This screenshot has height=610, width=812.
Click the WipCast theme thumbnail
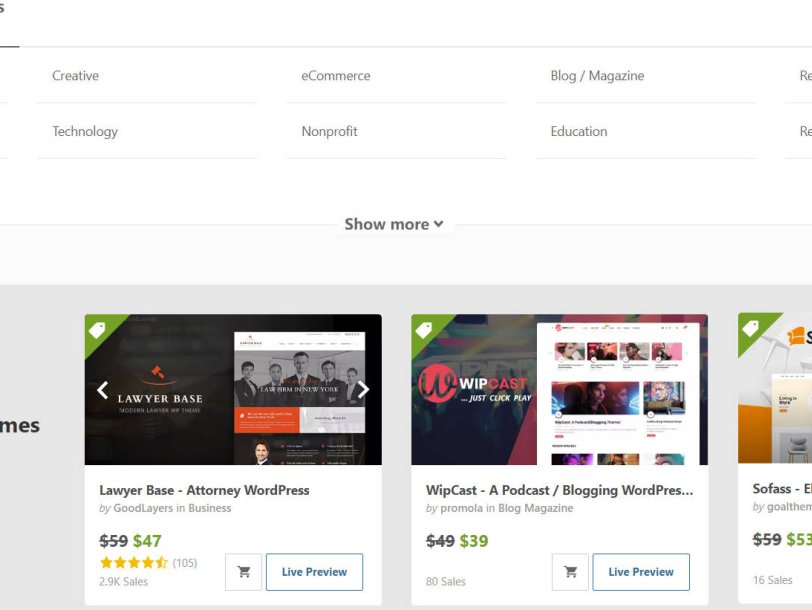[559, 390]
